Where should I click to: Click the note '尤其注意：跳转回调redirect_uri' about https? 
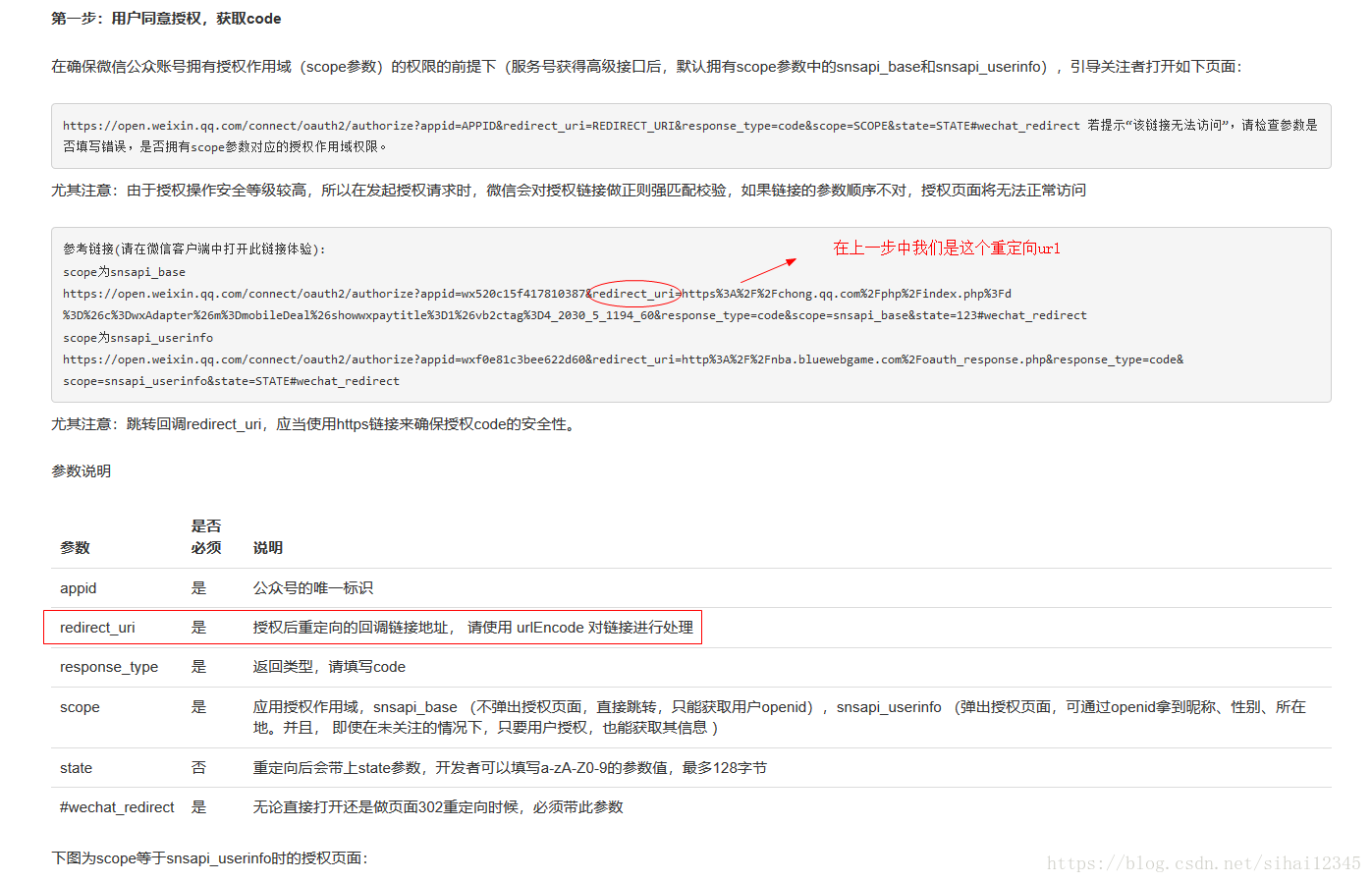[x=314, y=424]
